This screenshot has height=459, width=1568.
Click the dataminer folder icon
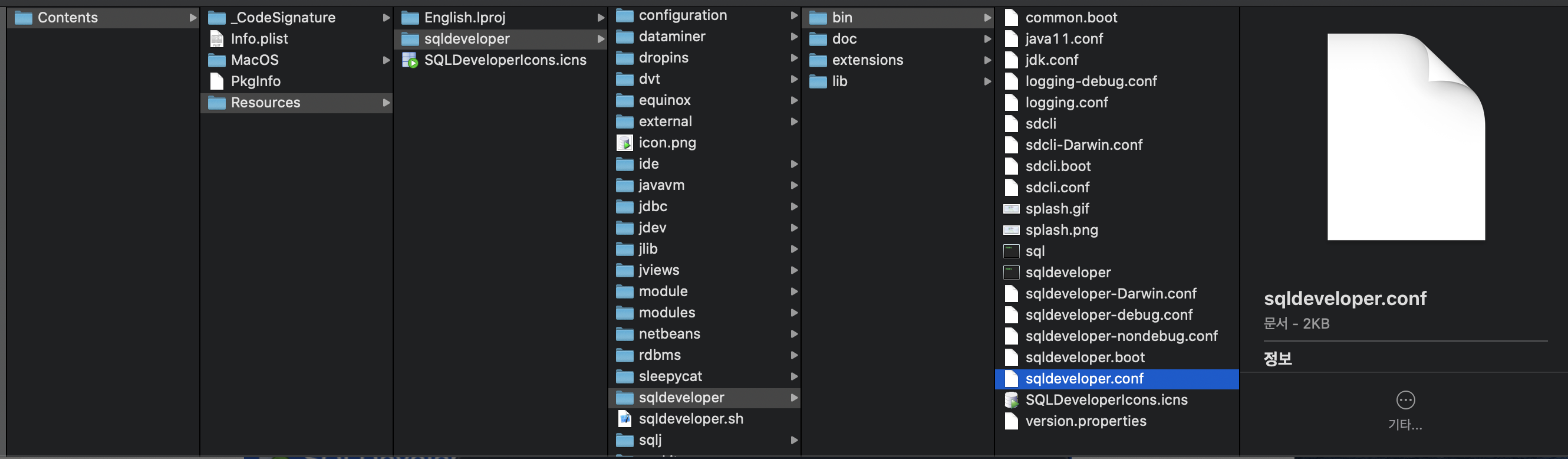click(624, 37)
